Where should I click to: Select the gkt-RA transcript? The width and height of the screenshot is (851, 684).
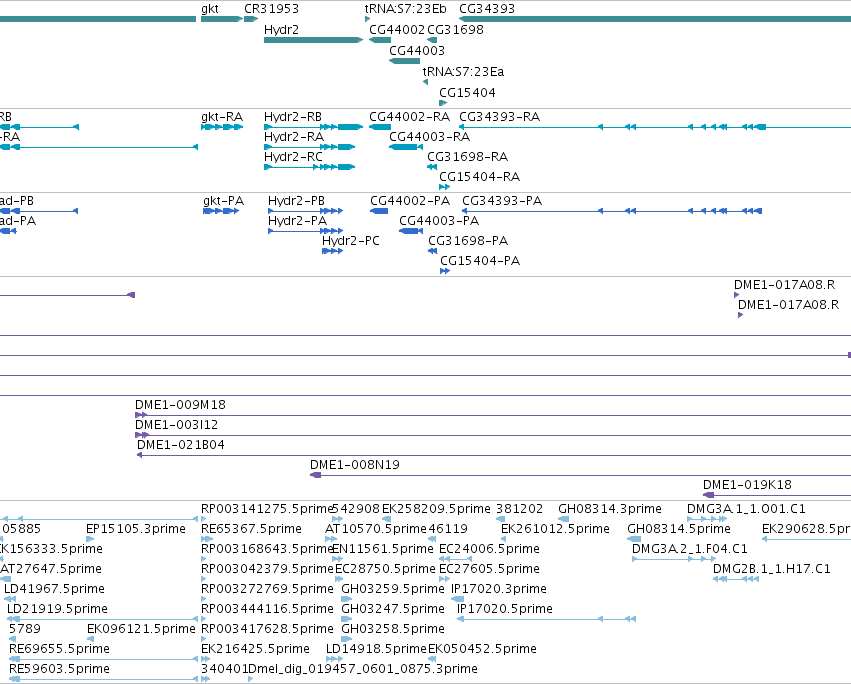222,127
